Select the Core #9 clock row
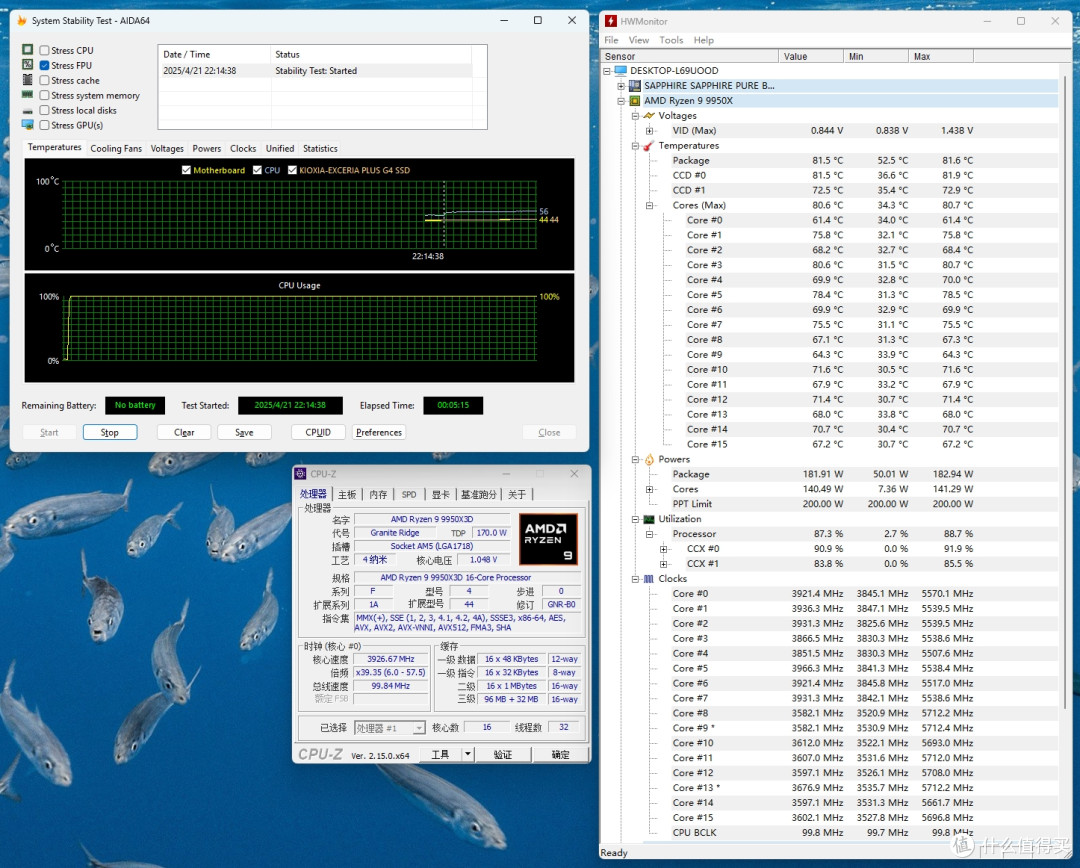Image resolution: width=1080 pixels, height=868 pixels. pos(864,728)
